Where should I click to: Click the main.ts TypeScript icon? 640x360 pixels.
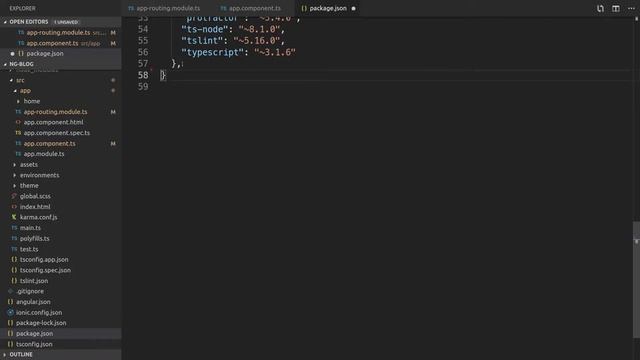click(14, 228)
